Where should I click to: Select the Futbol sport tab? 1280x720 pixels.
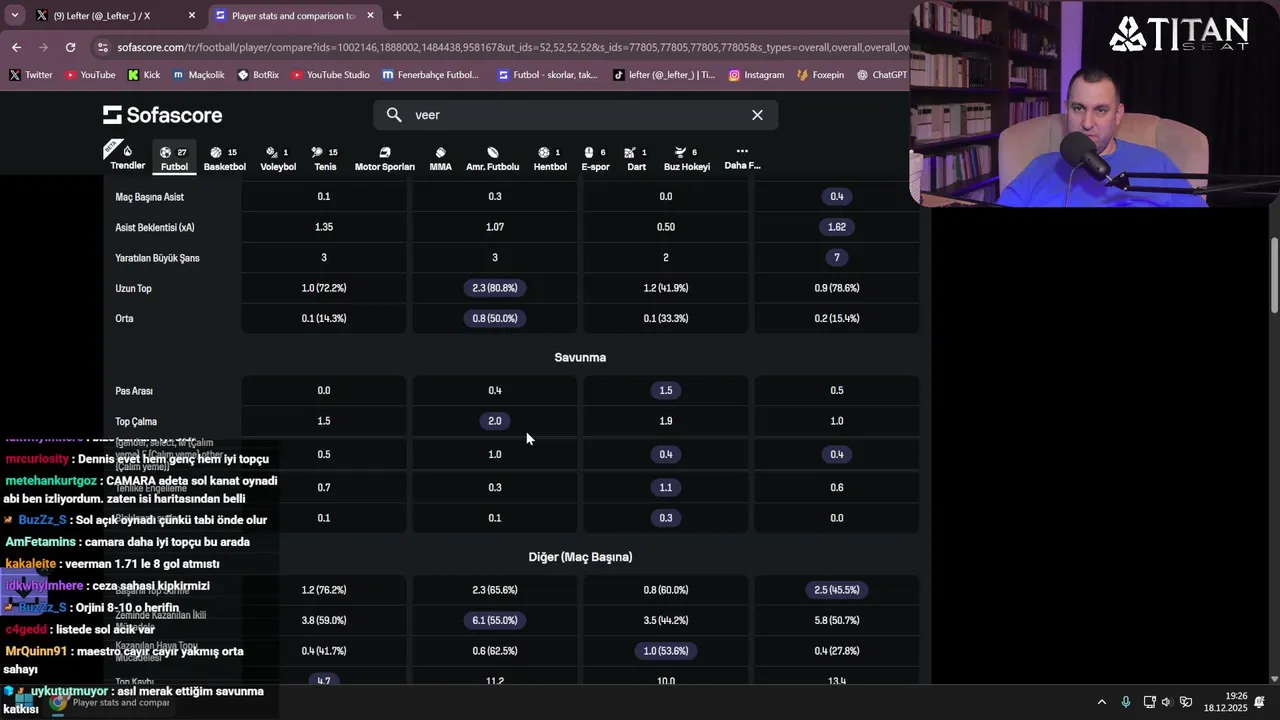tap(174, 158)
